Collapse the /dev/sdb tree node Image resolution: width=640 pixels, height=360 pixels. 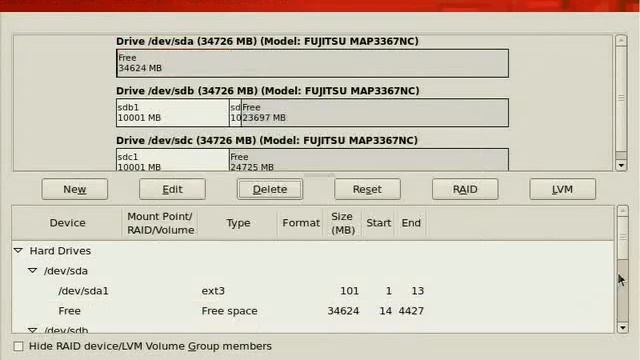[33, 330]
